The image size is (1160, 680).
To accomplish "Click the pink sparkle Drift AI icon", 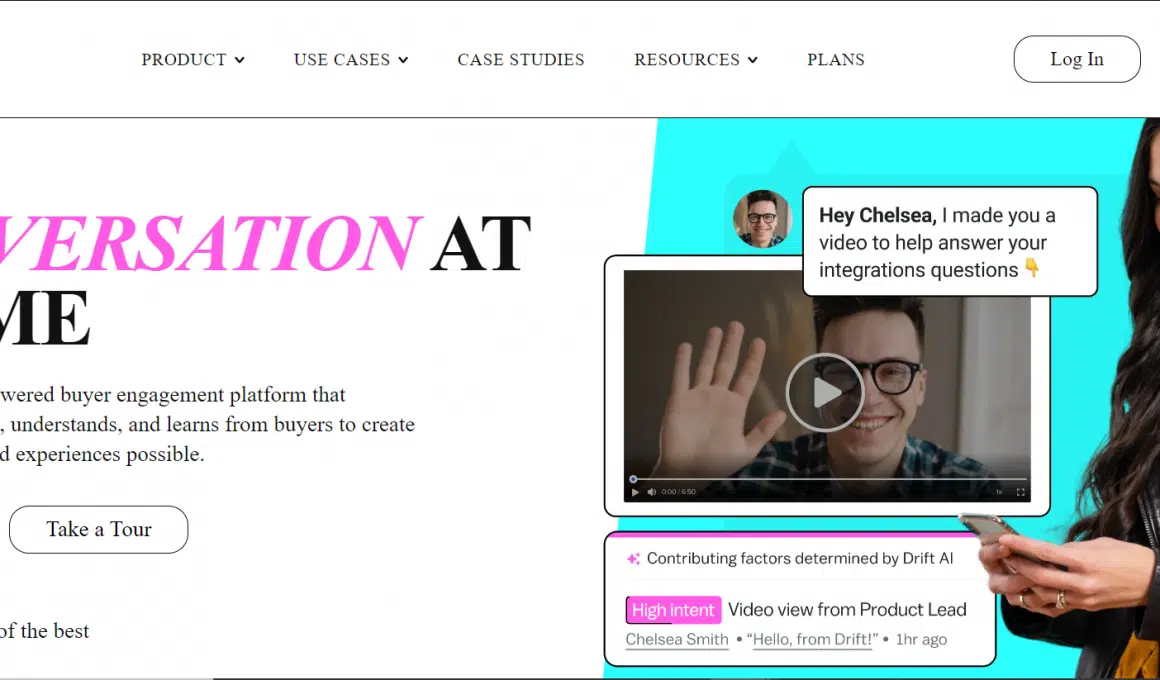I will [633, 559].
